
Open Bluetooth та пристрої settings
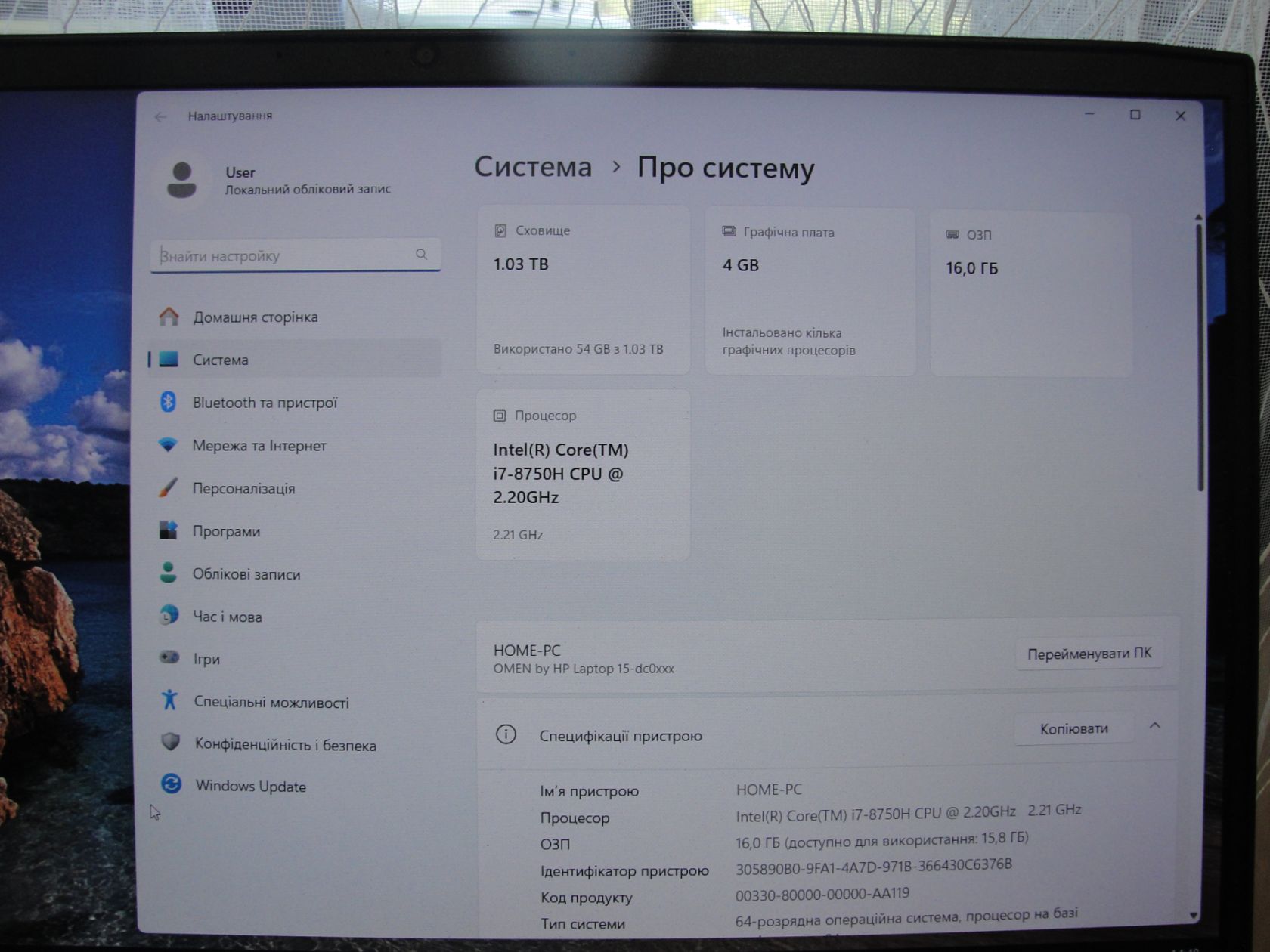tap(296, 403)
